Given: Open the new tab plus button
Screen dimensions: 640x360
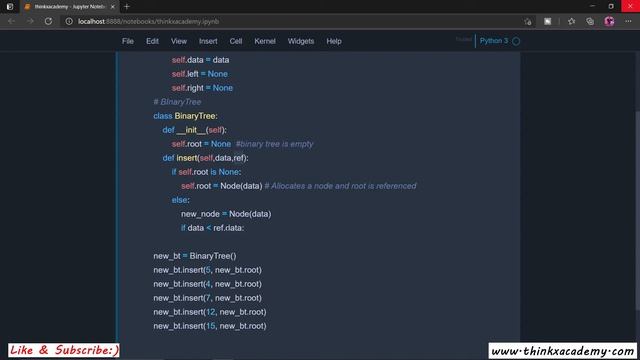Looking at the screenshot, I should (127, 7).
